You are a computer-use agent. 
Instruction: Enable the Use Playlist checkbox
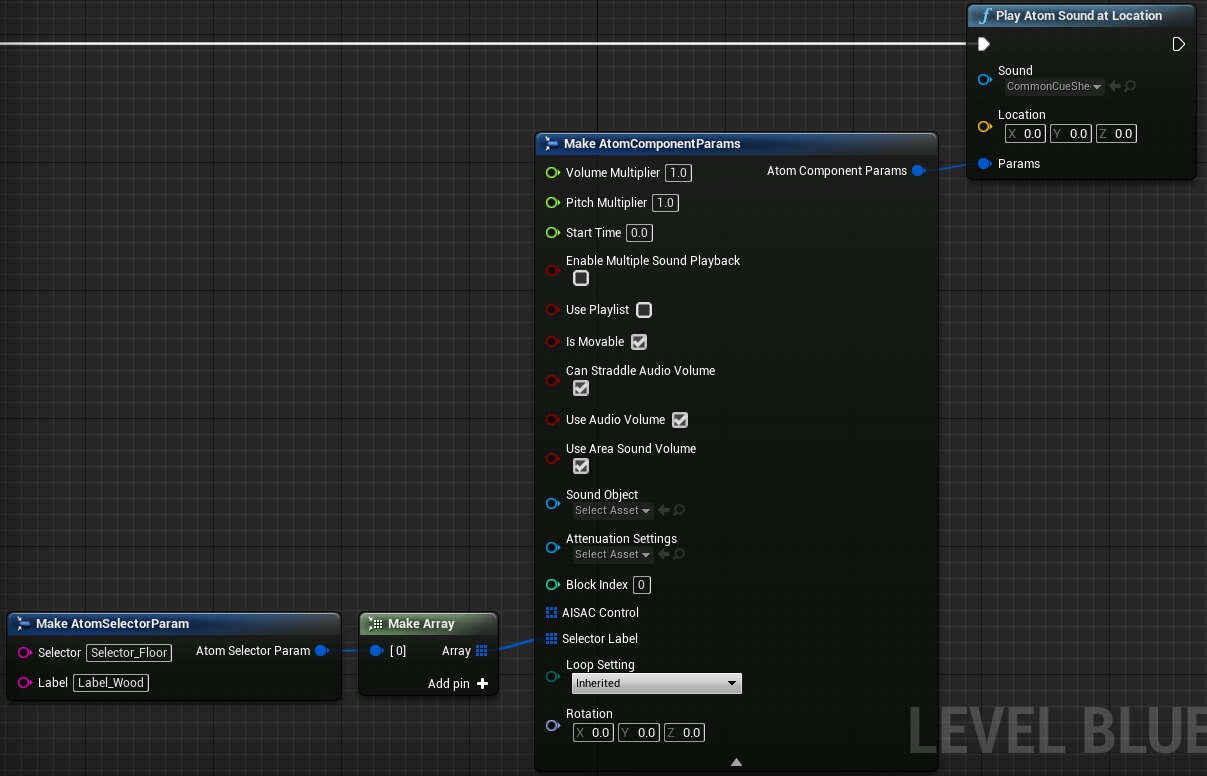tap(643, 310)
